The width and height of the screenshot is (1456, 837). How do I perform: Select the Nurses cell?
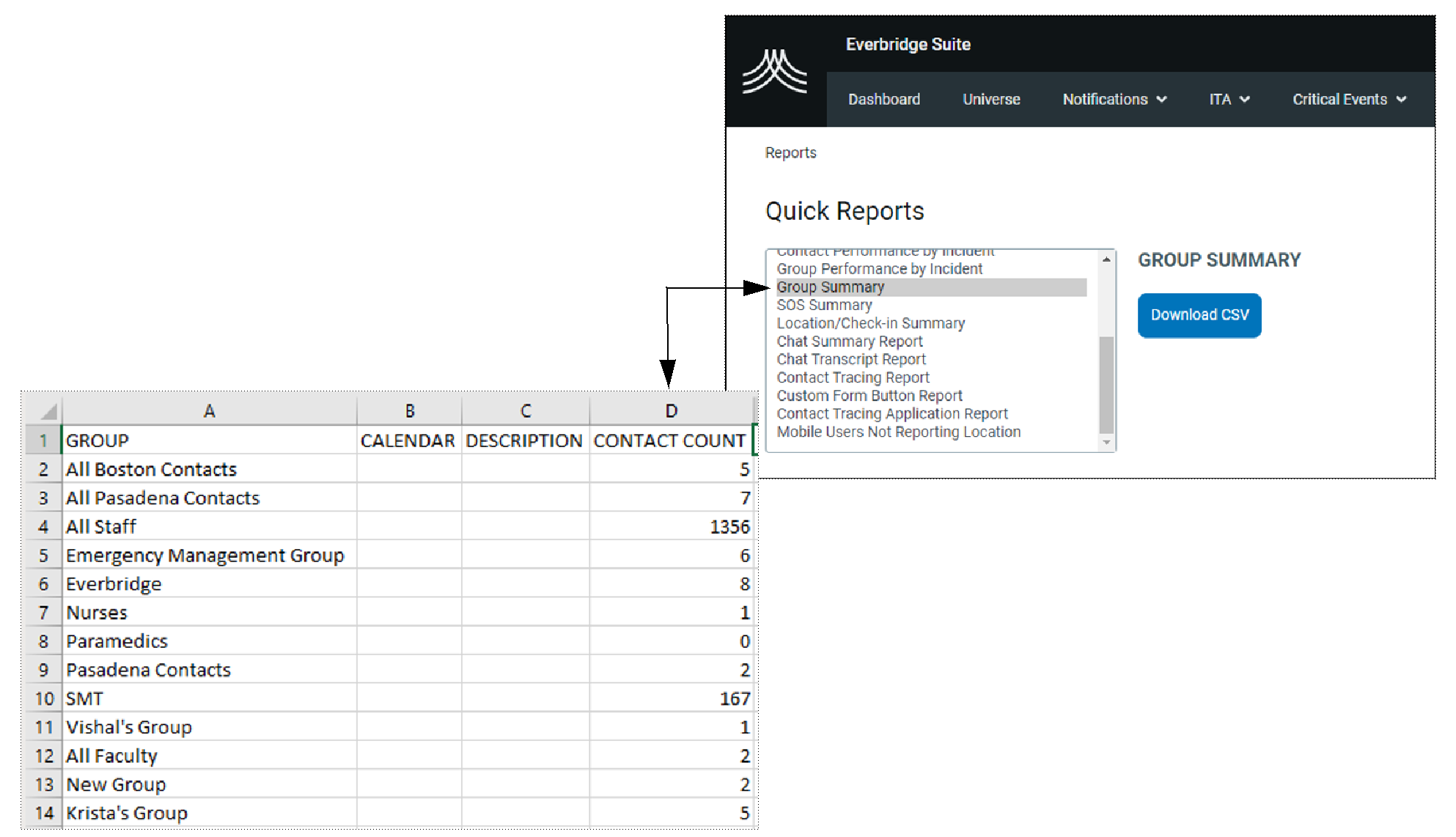(x=210, y=612)
